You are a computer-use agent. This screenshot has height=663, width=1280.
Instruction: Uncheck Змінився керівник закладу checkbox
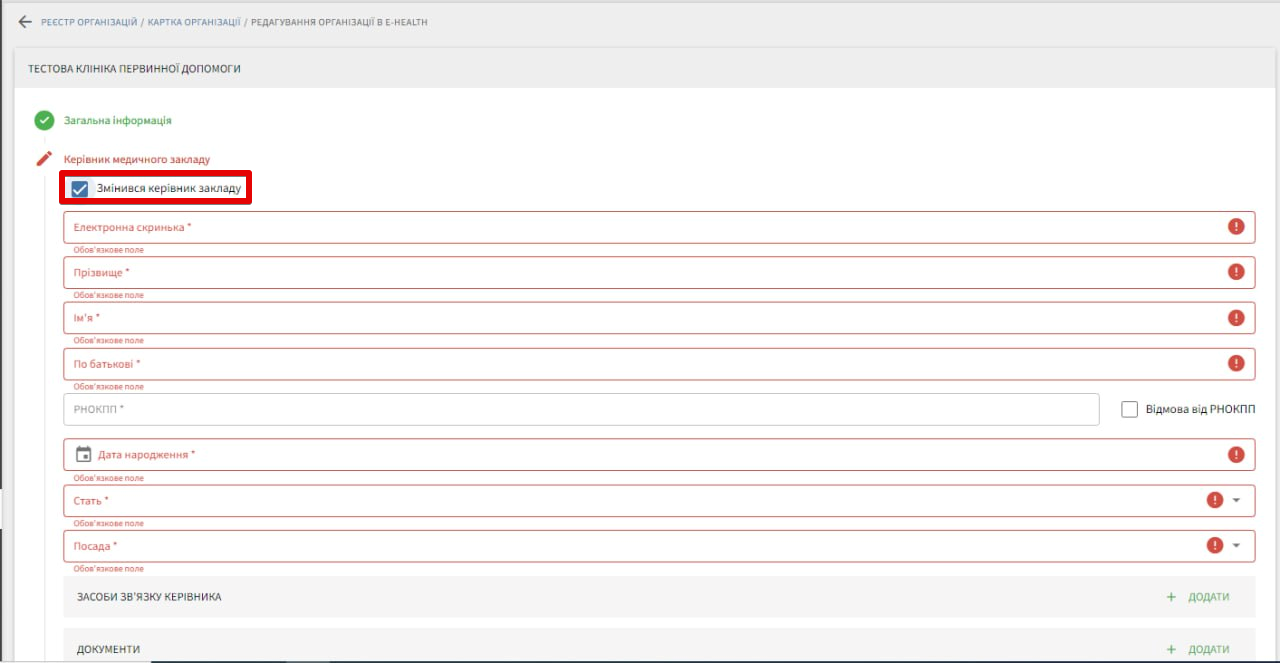pos(80,189)
